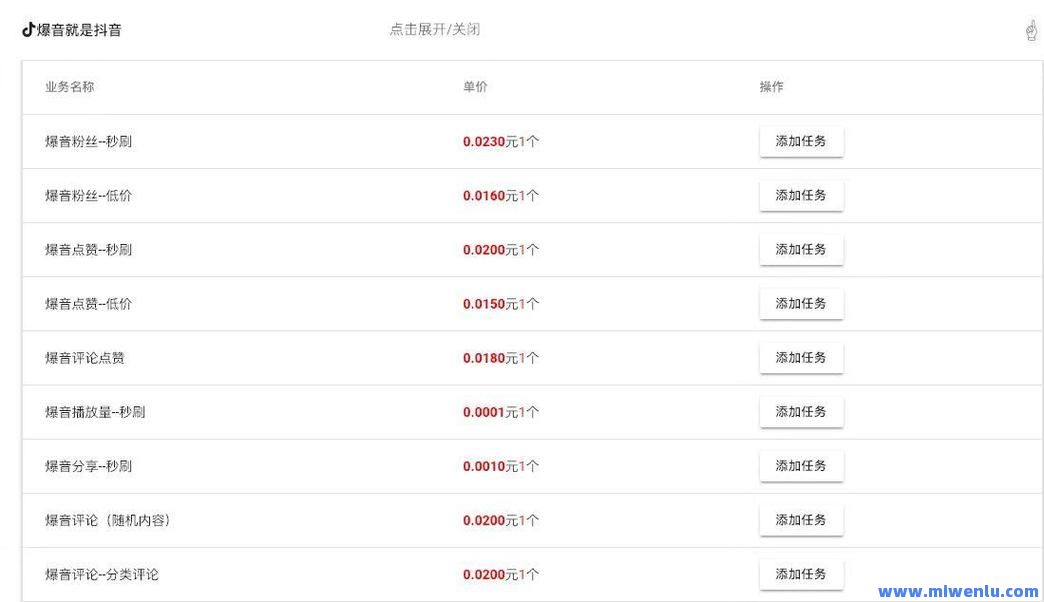
Task: Click 添加任务 for 爆音点赞--低价
Action: pos(801,303)
